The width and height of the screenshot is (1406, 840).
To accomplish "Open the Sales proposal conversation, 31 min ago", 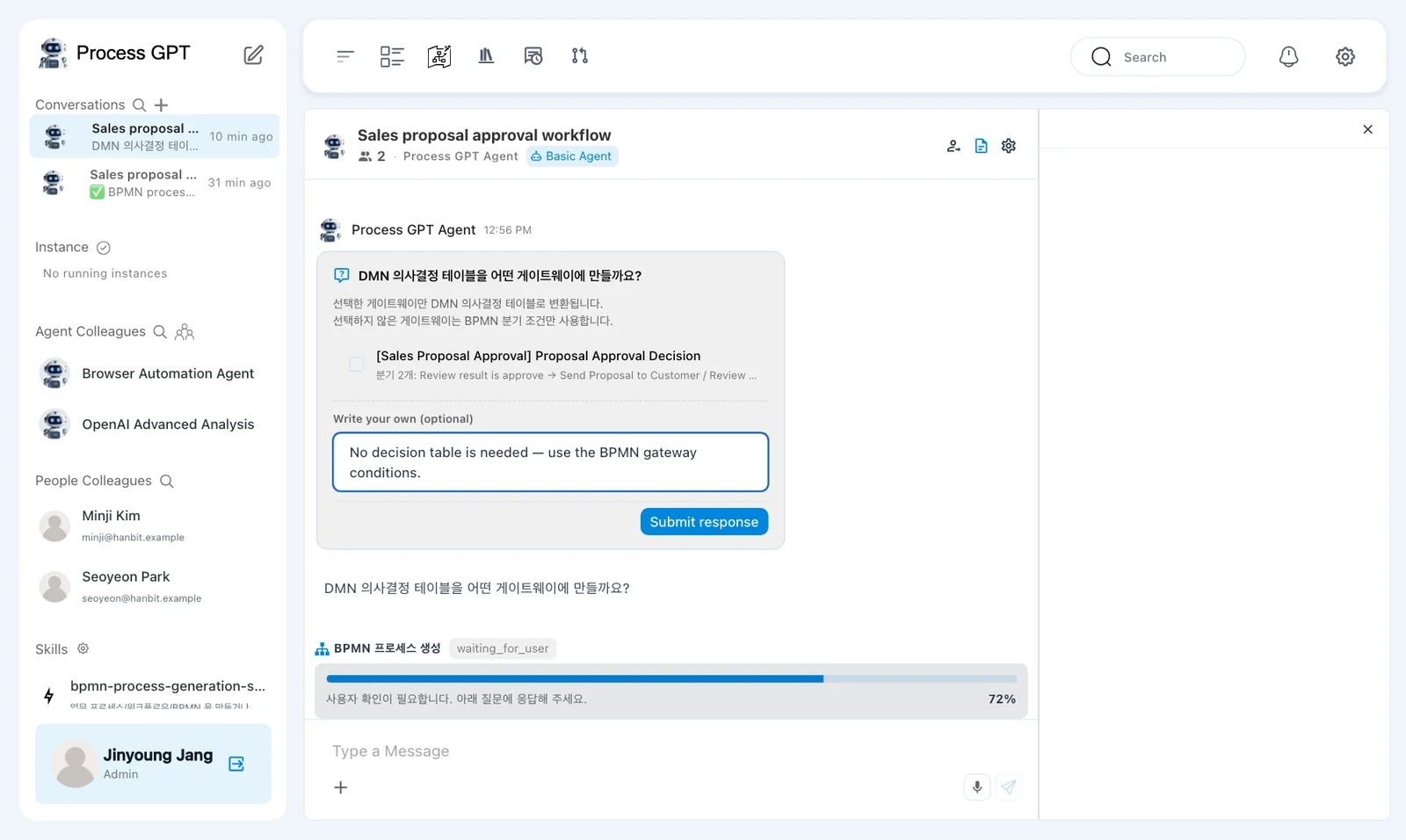I will tap(155, 183).
